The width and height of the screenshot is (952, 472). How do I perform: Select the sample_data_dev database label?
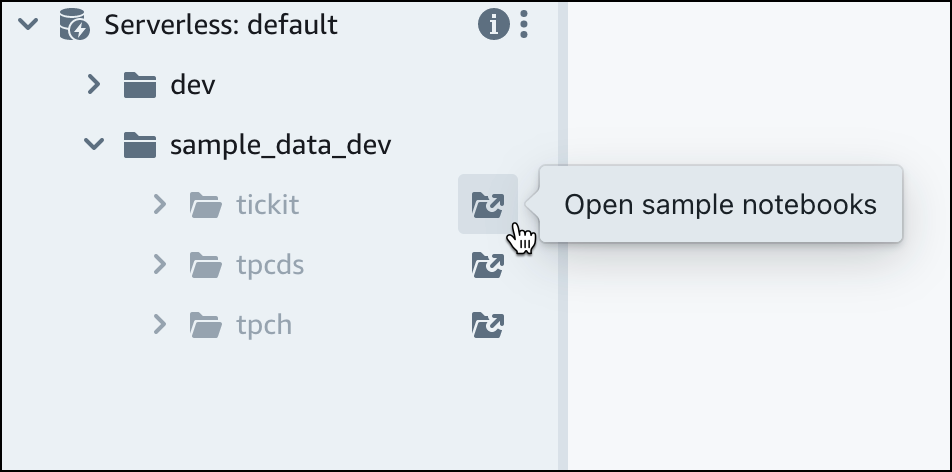(x=281, y=145)
